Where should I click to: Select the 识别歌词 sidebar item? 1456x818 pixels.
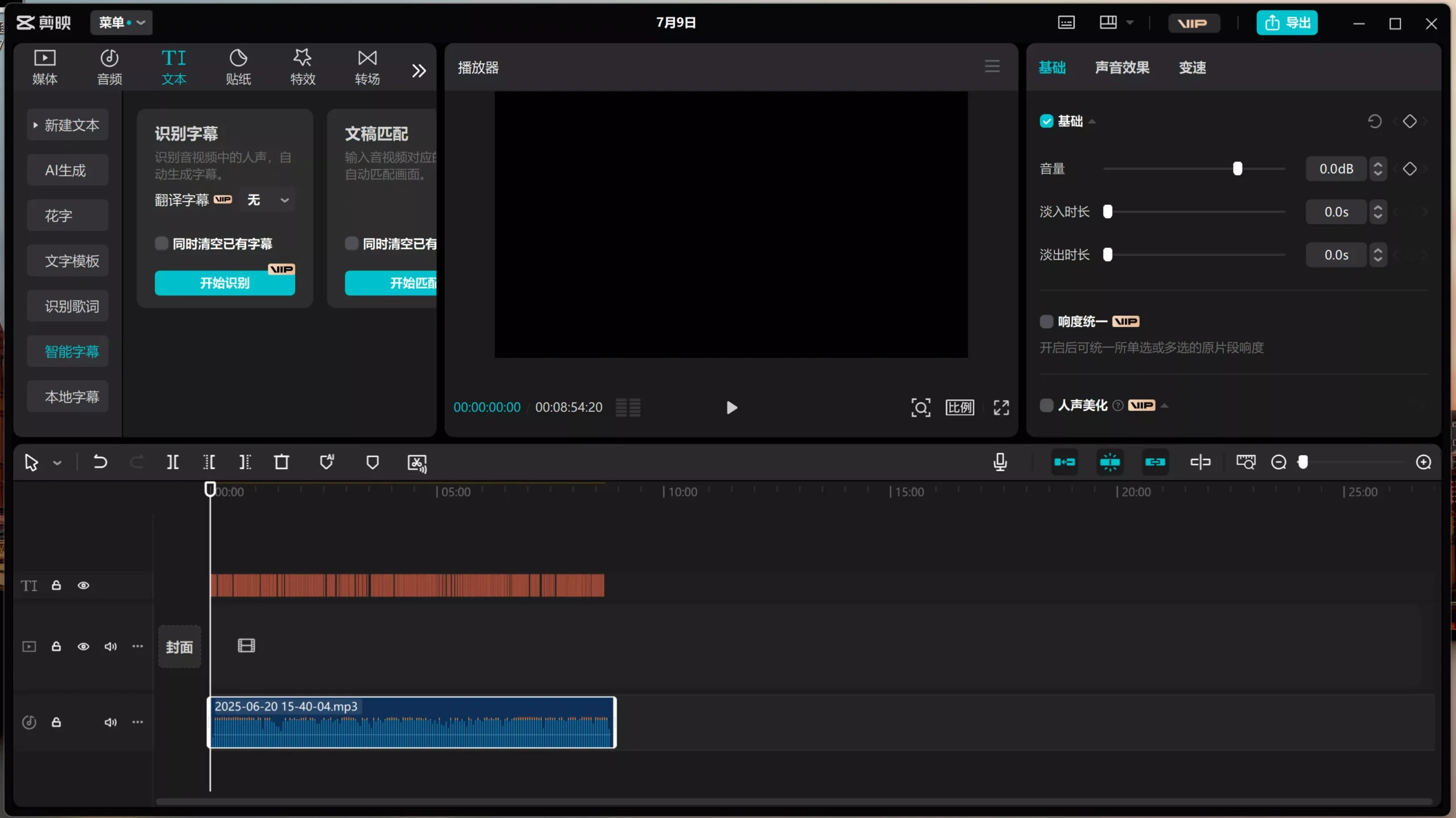tap(71, 306)
